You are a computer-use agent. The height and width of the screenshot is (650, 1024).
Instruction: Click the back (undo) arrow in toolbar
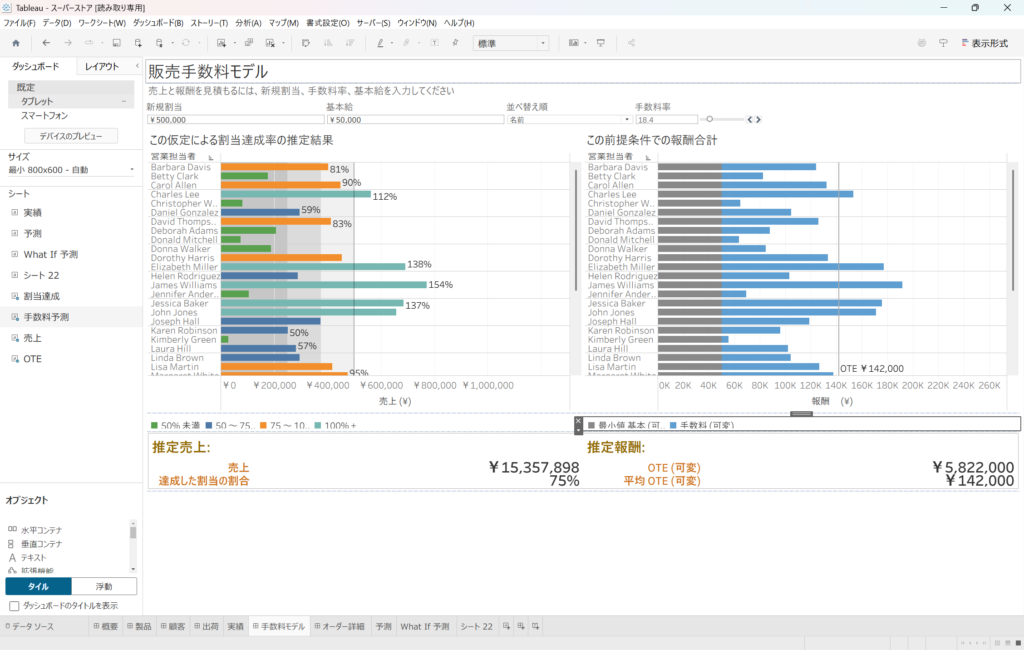[x=46, y=43]
